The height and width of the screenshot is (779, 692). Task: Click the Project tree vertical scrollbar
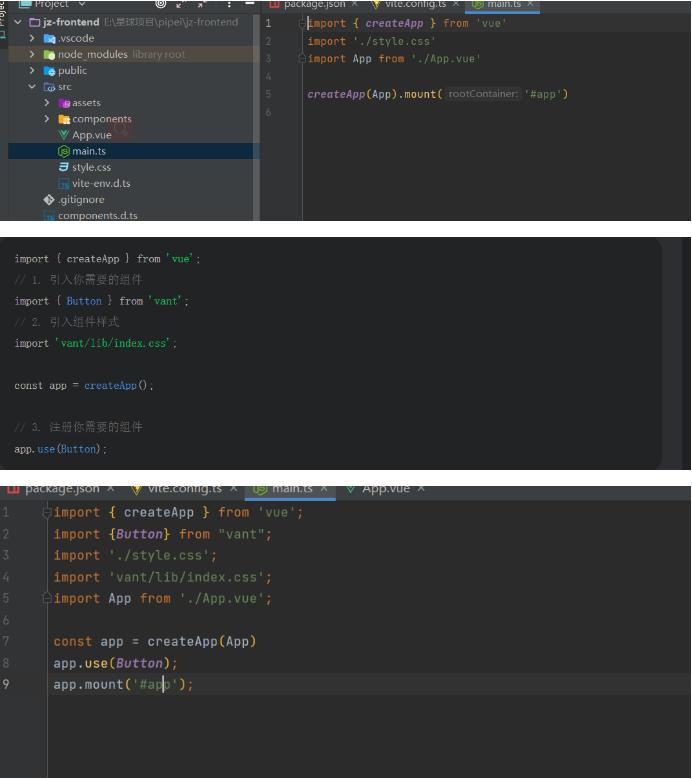256,117
